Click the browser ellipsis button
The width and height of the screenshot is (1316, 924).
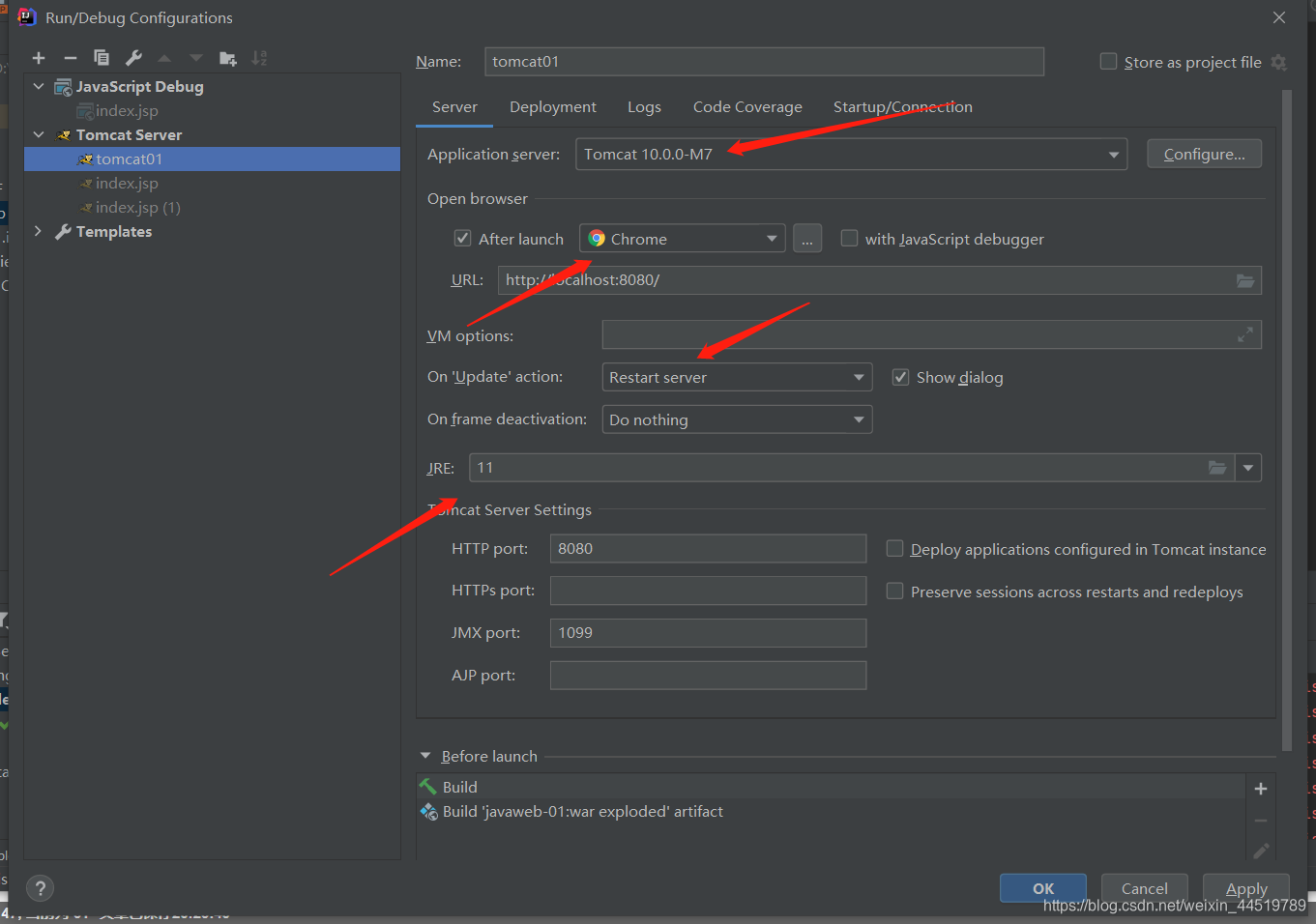tap(807, 239)
